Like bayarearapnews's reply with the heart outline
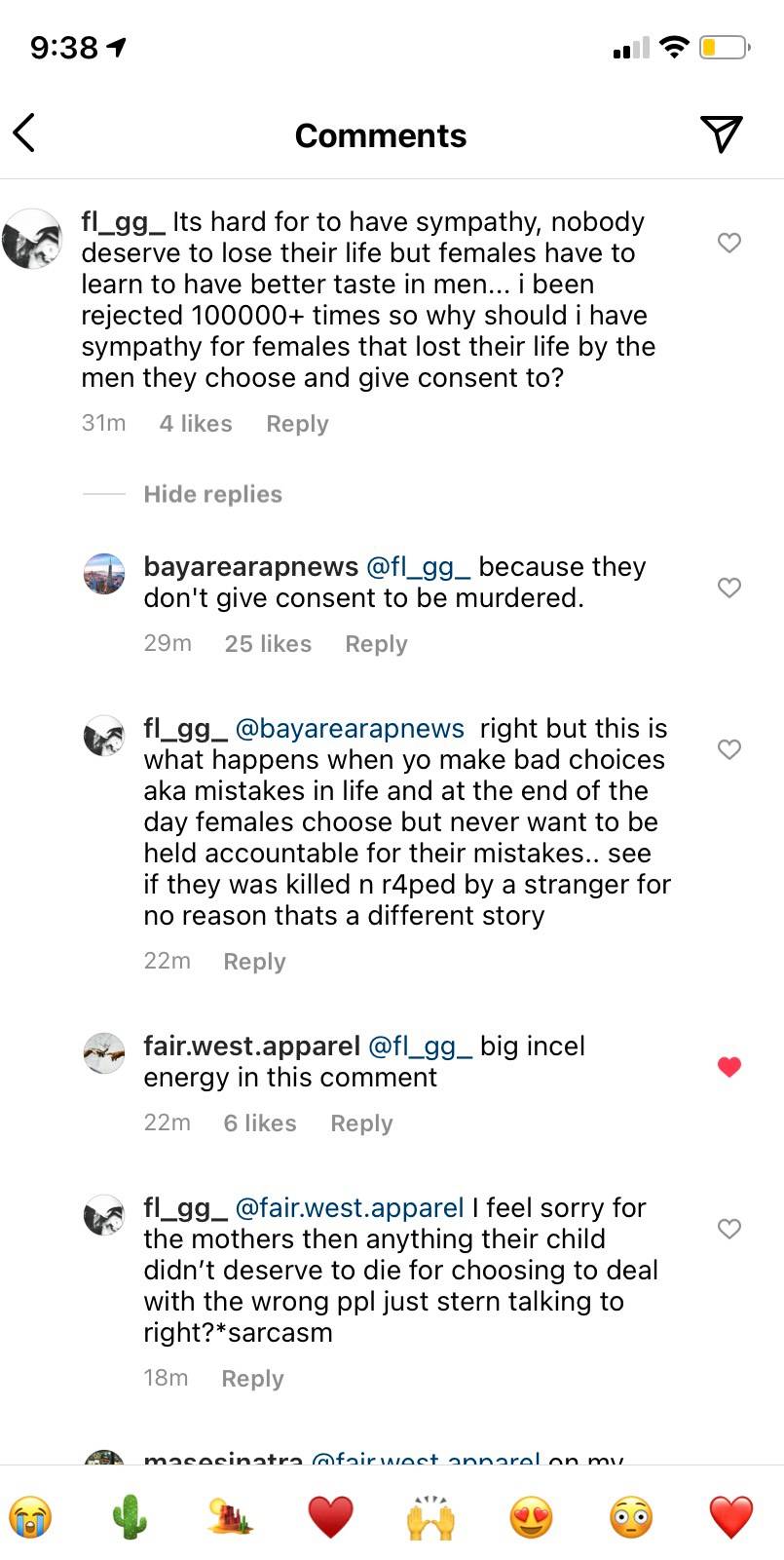The height and width of the screenshot is (1560, 784). click(x=728, y=588)
